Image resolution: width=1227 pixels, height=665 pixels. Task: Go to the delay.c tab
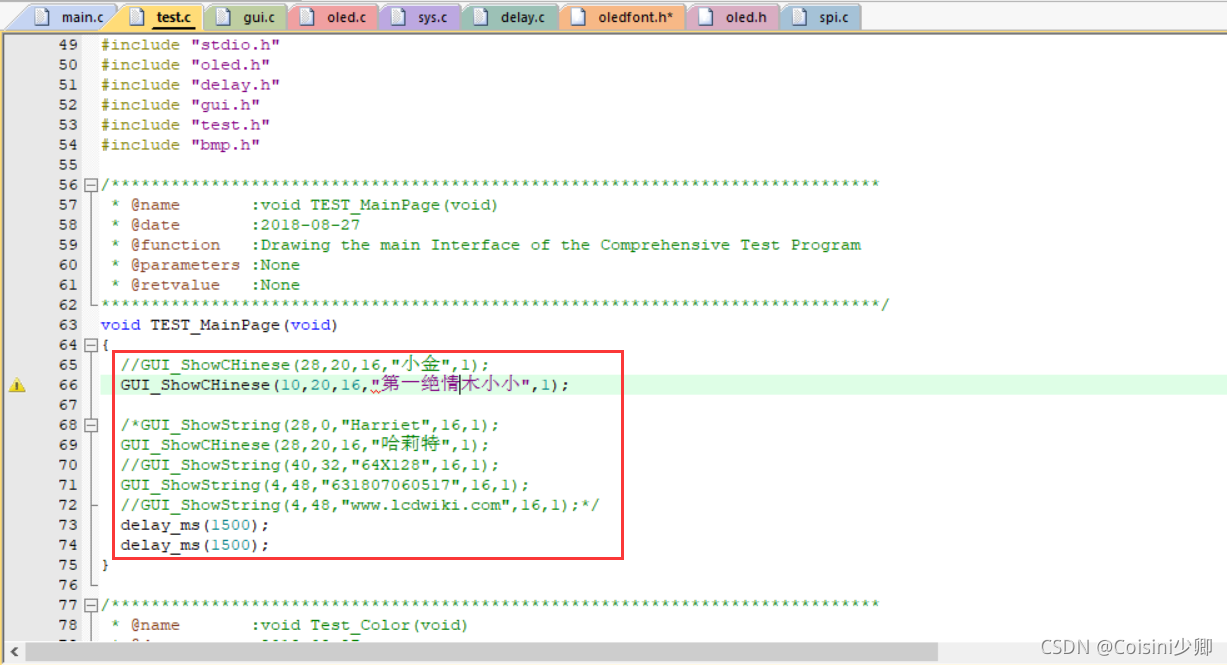[510, 17]
